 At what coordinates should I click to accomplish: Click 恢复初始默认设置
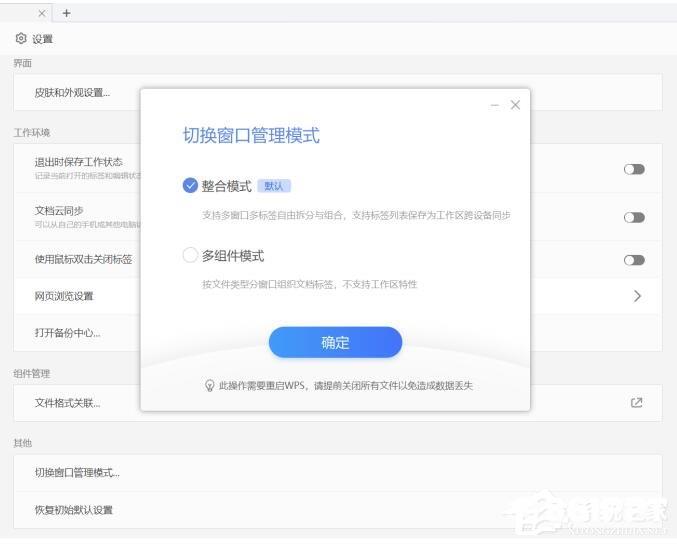point(73,510)
